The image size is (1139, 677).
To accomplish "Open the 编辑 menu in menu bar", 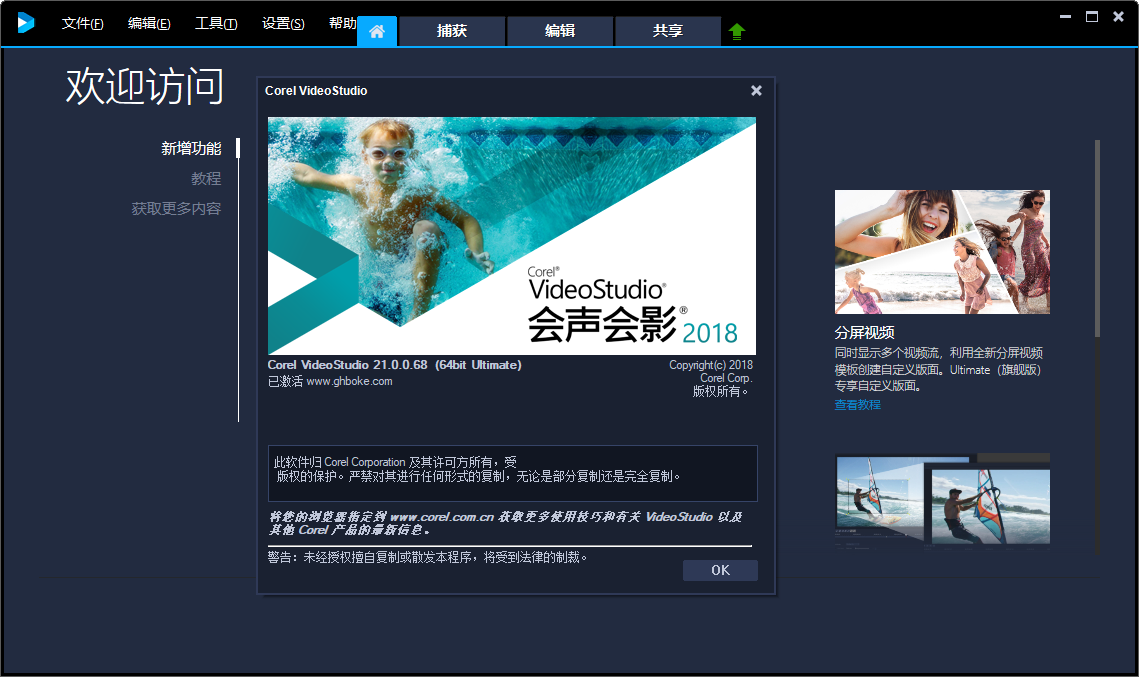I will [x=149, y=23].
